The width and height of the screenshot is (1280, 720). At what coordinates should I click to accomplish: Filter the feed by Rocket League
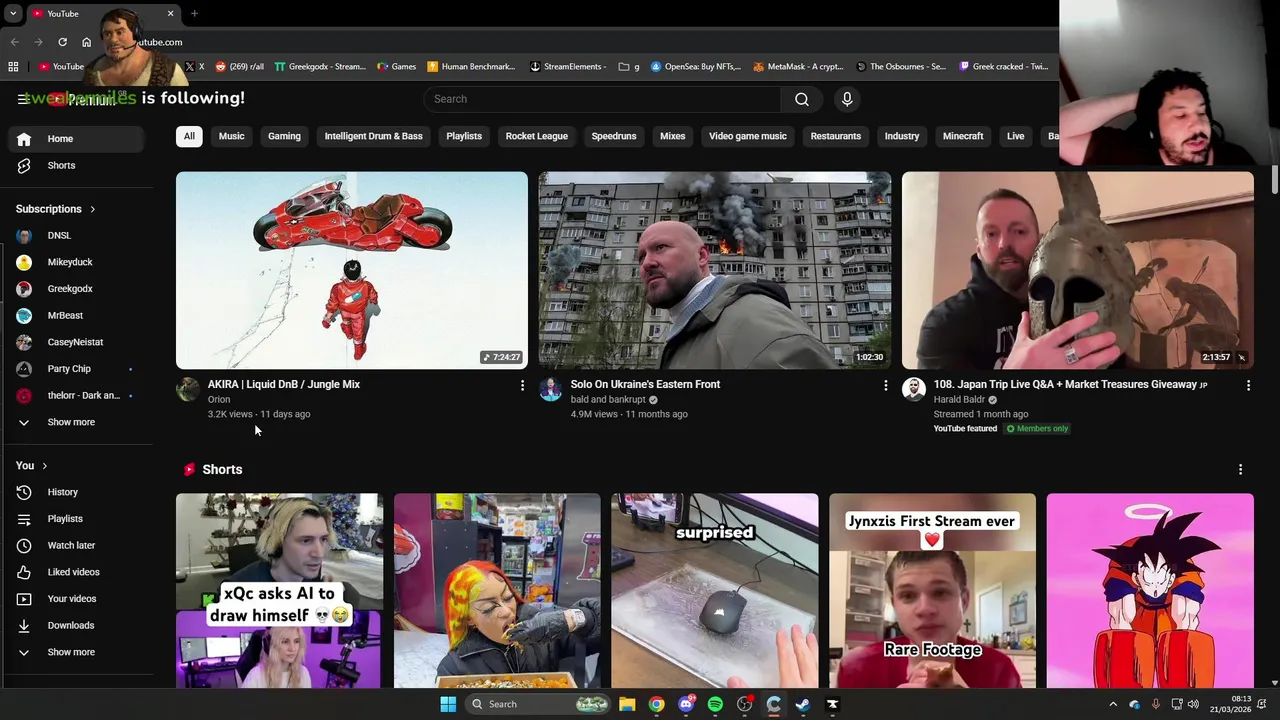point(536,136)
